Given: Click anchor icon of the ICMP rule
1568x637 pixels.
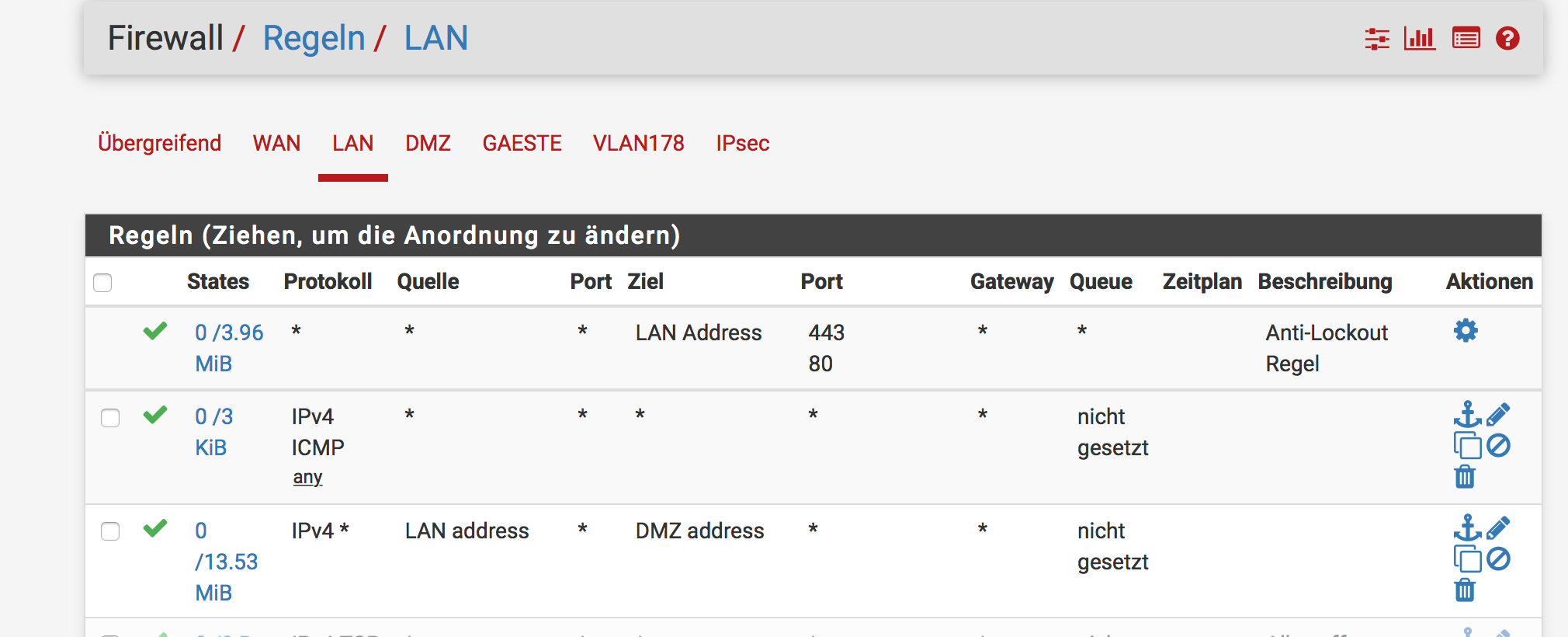Looking at the screenshot, I should pyautogui.click(x=1466, y=415).
